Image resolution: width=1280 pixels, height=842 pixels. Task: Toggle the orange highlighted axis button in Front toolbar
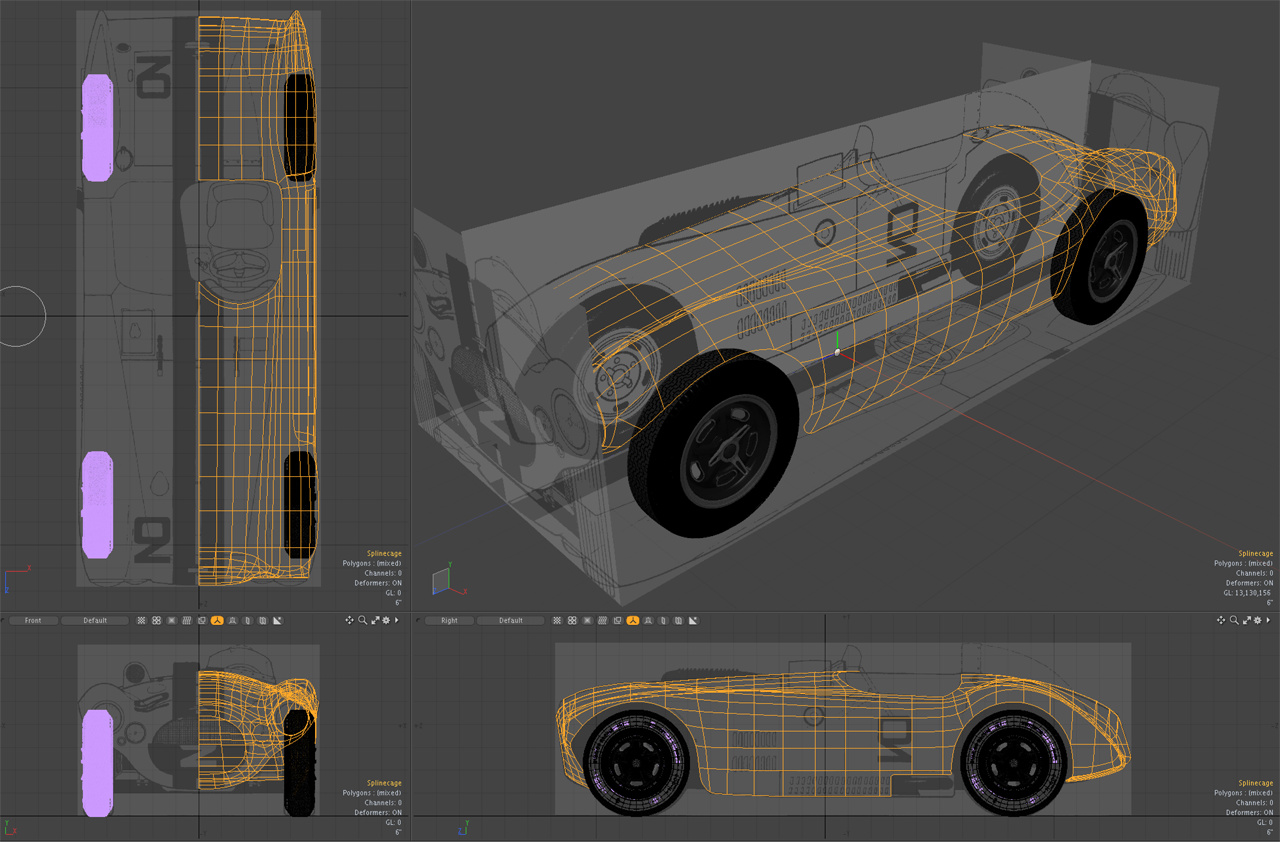point(217,620)
